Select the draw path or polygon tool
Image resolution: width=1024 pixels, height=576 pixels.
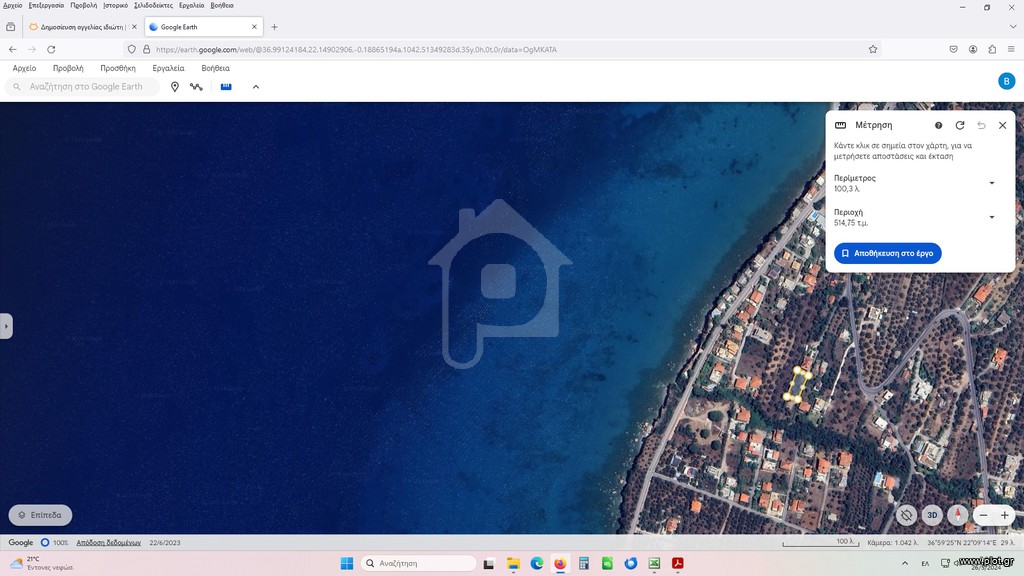tap(196, 87)
